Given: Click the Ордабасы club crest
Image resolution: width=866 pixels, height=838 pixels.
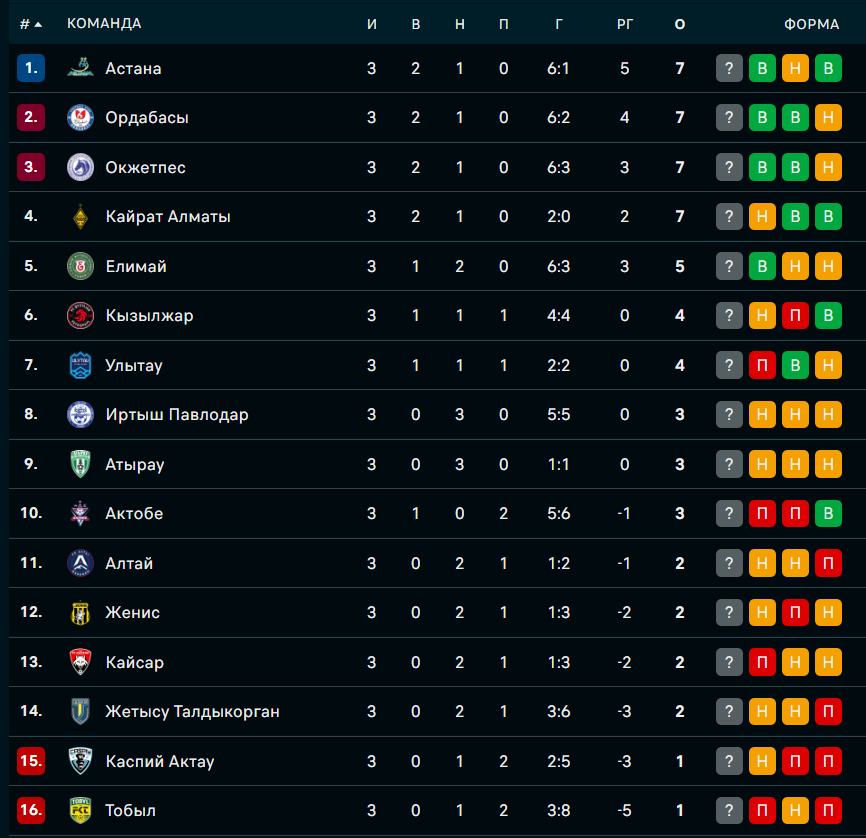Looking at the screenshot, I should [x=80, y=118].
